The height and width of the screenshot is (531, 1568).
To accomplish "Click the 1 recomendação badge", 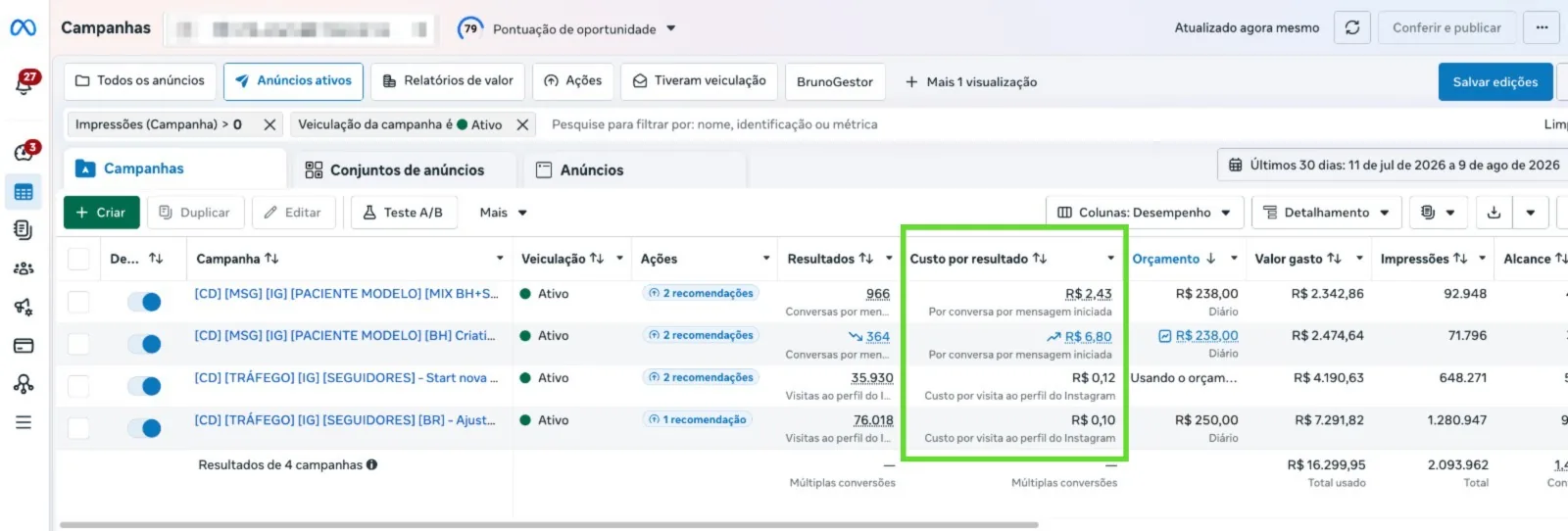I will [697, 419].
